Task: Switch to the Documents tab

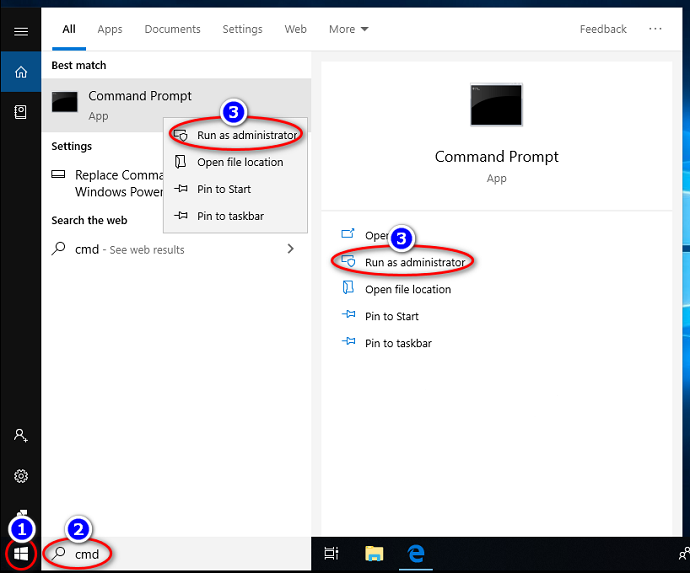Action: coord(172,29)
